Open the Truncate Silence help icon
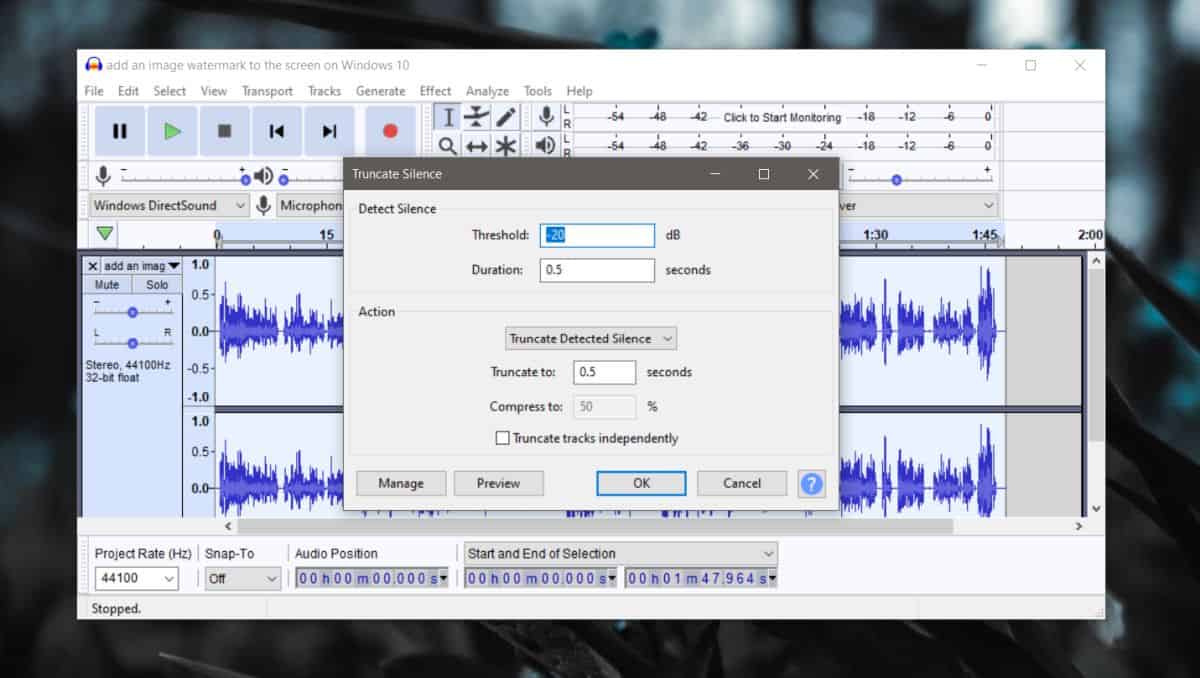 (811, 483)
